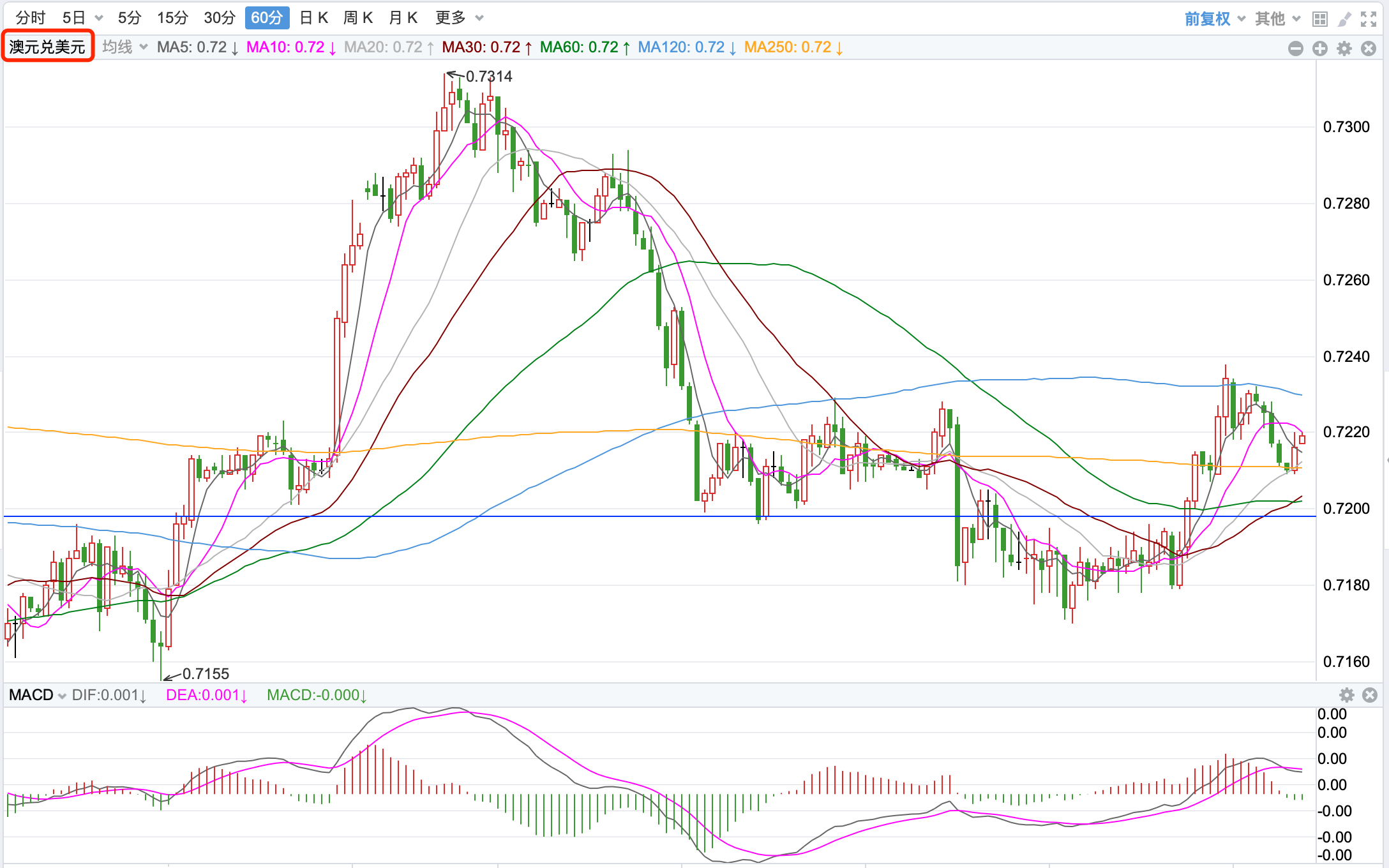This screenshot has width=1389, height=868.
Task: Select the drawing brush tool
Action: pyautogui.click(x=1344, y=19)
